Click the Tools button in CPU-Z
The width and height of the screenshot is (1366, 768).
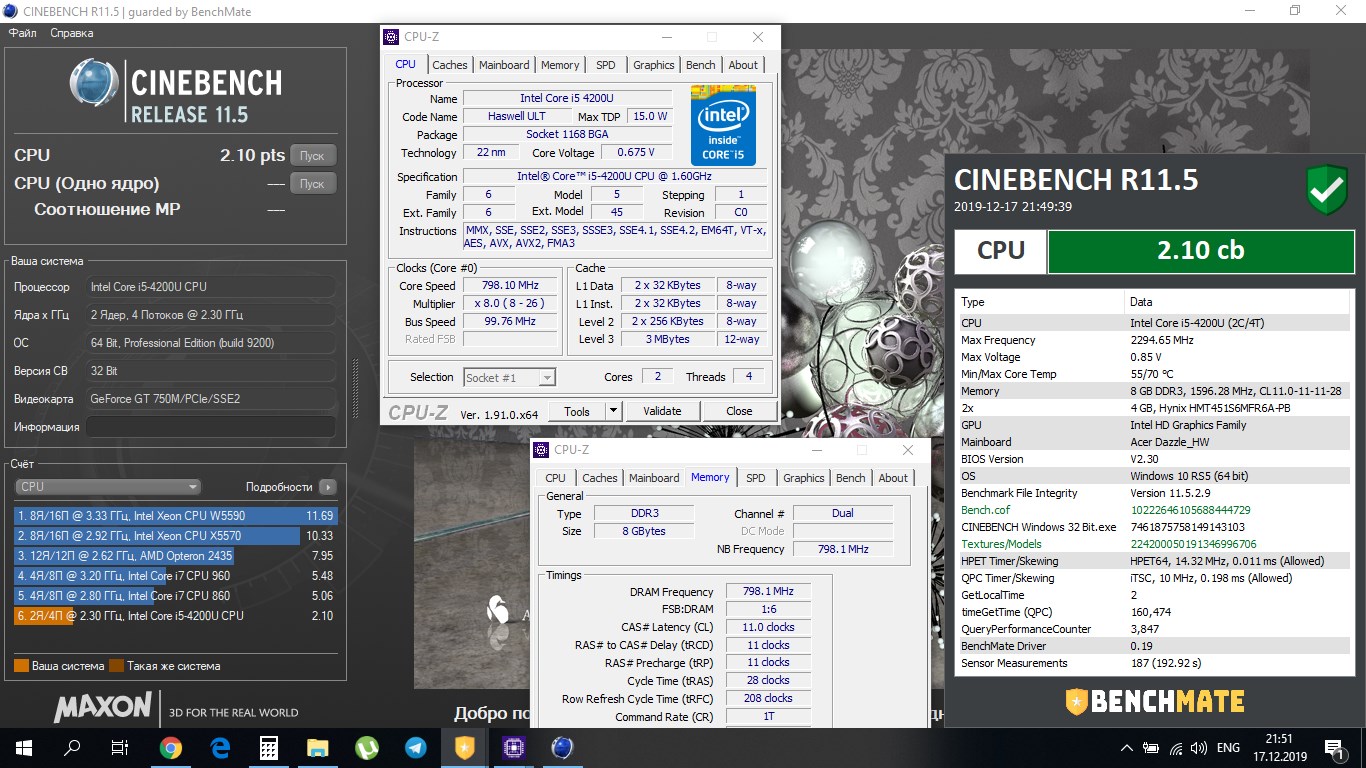[x=577, y=411]
